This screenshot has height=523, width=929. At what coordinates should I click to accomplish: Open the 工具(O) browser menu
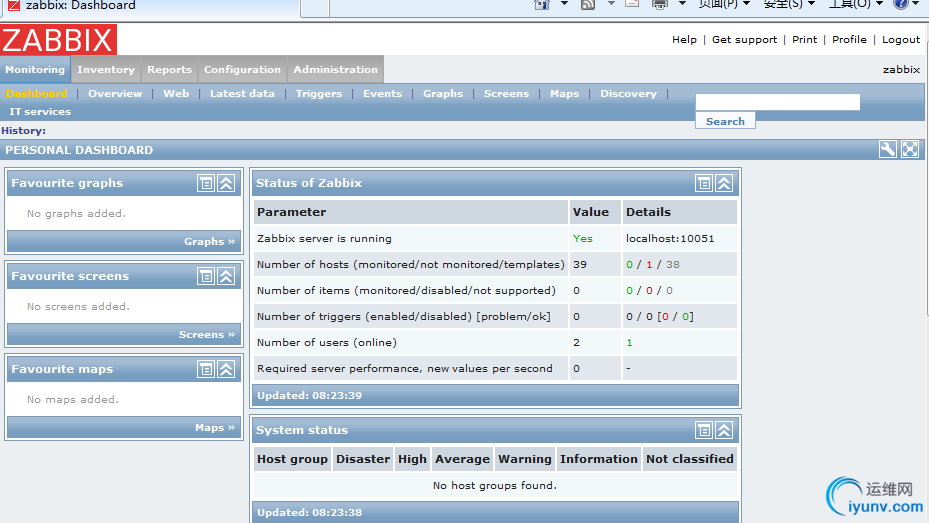(x=856, y=4)
